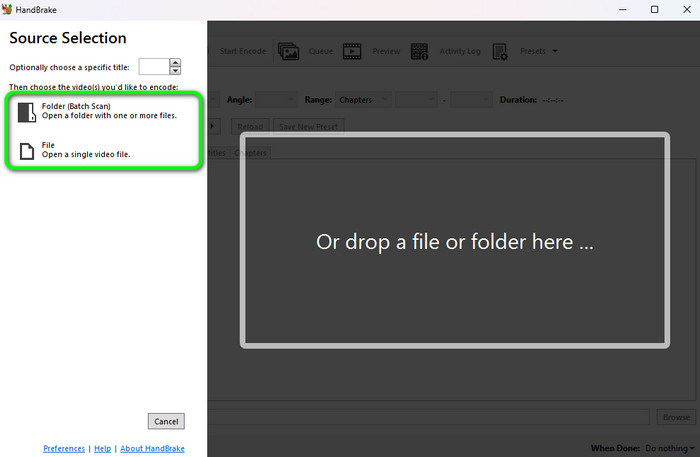The width and height of the screenshot is (700, 457).
Task: Click the Browse destination button
Action: point(676,417)
